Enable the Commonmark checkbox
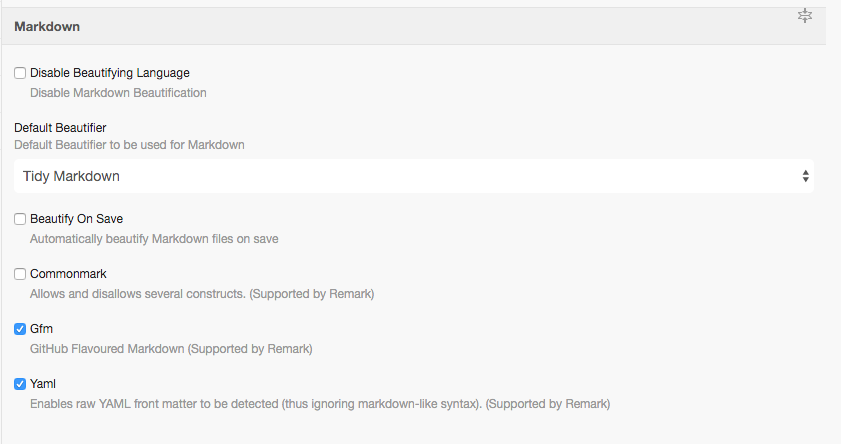Screen dimensions: 841x444 20,274
